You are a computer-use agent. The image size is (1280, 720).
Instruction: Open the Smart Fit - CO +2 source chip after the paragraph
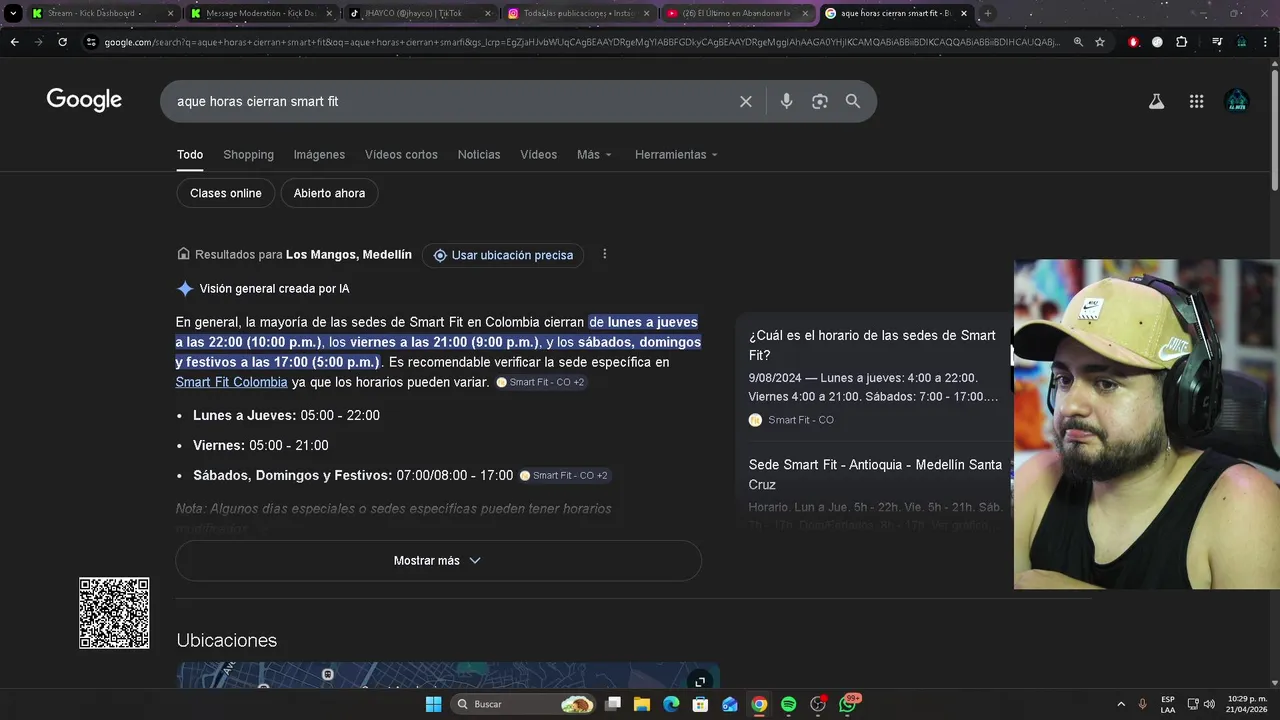540,382
